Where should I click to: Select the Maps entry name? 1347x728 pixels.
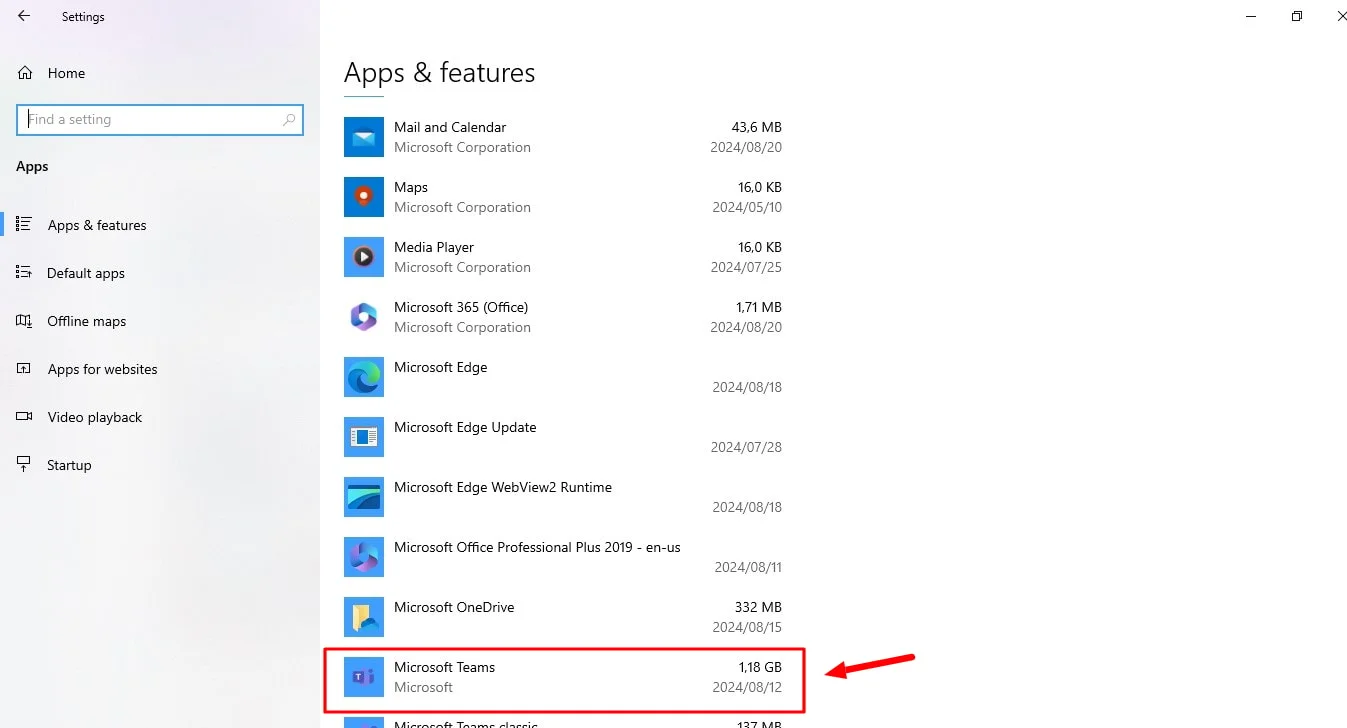(411, 187)
